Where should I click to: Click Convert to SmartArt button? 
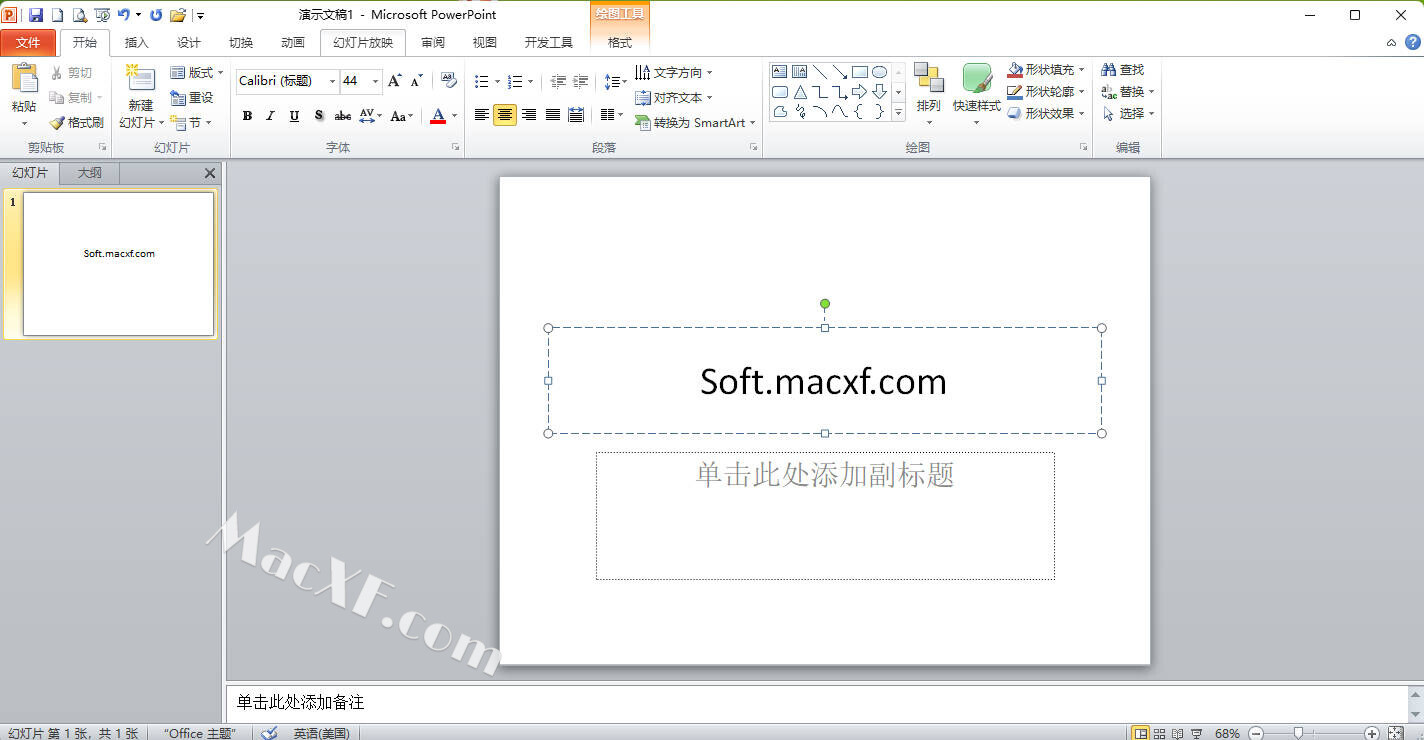pos(695,122)
